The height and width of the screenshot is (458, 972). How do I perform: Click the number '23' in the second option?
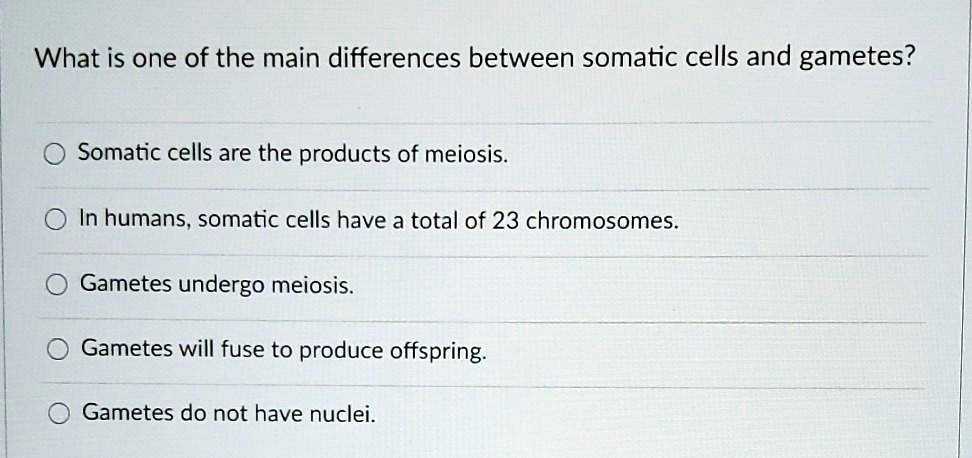[x=506, y=221]
